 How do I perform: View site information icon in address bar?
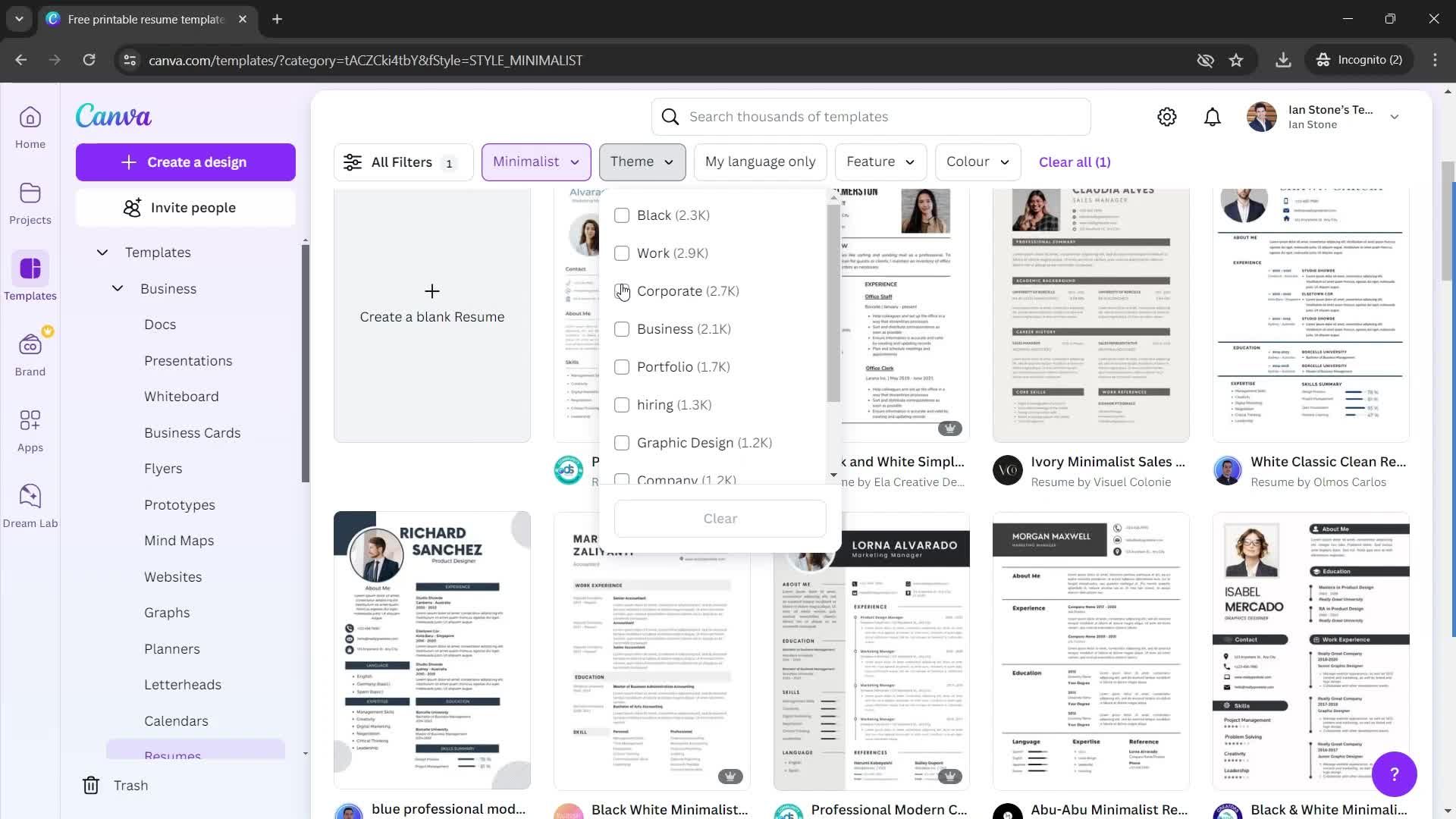pos(130,60)
